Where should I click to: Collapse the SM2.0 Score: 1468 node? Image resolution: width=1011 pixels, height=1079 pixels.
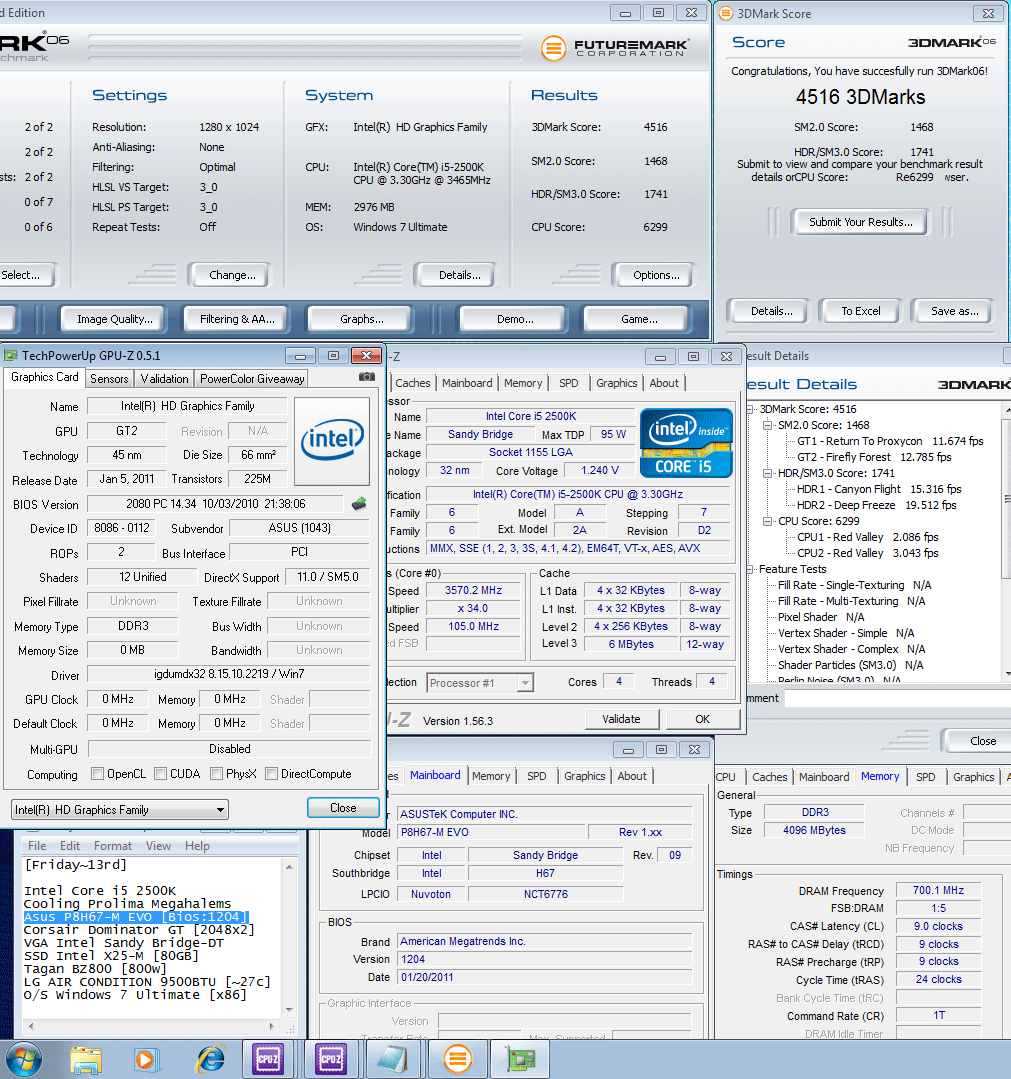coord(768,425)
